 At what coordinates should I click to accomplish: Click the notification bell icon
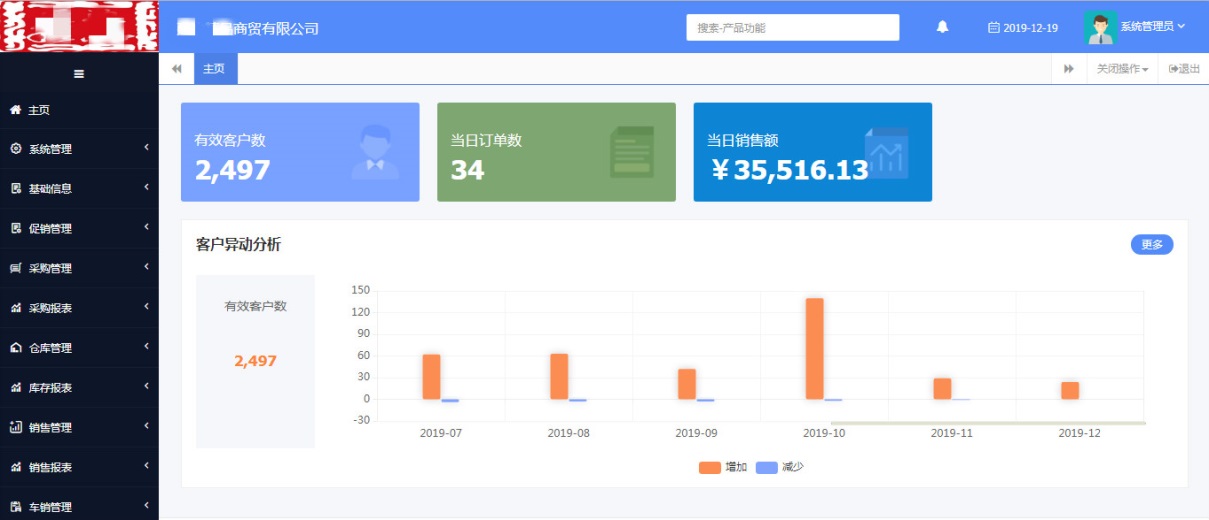pyautogui.click(x=942, y=27)
